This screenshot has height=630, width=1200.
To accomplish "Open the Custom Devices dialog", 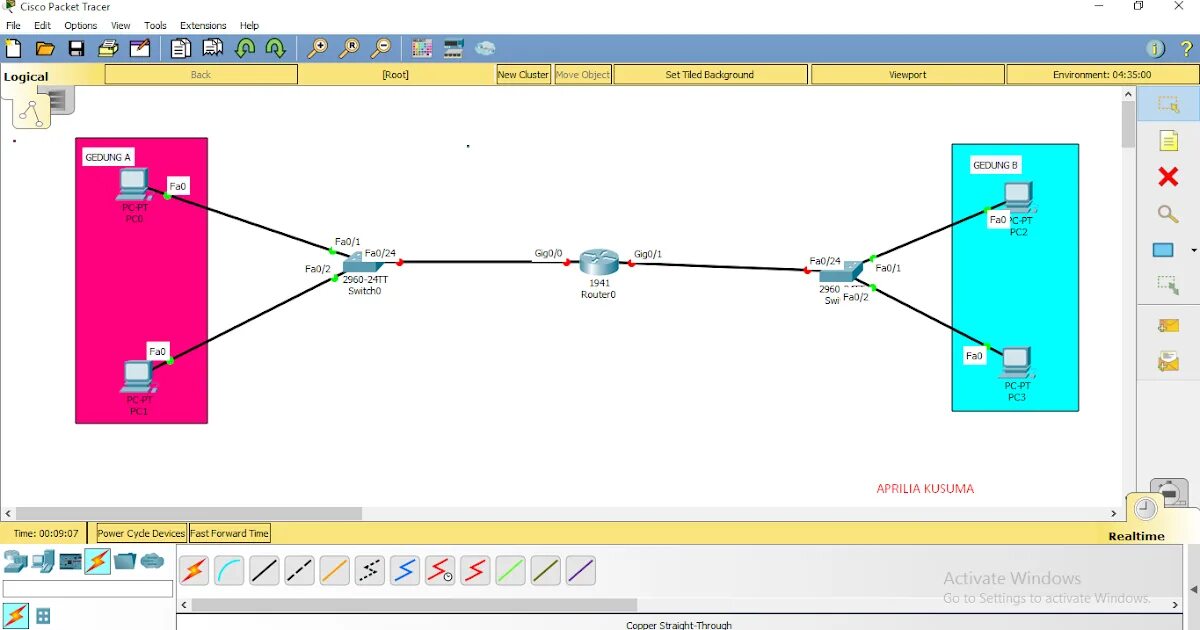I will pyautogui.click(x=453, y=48).
